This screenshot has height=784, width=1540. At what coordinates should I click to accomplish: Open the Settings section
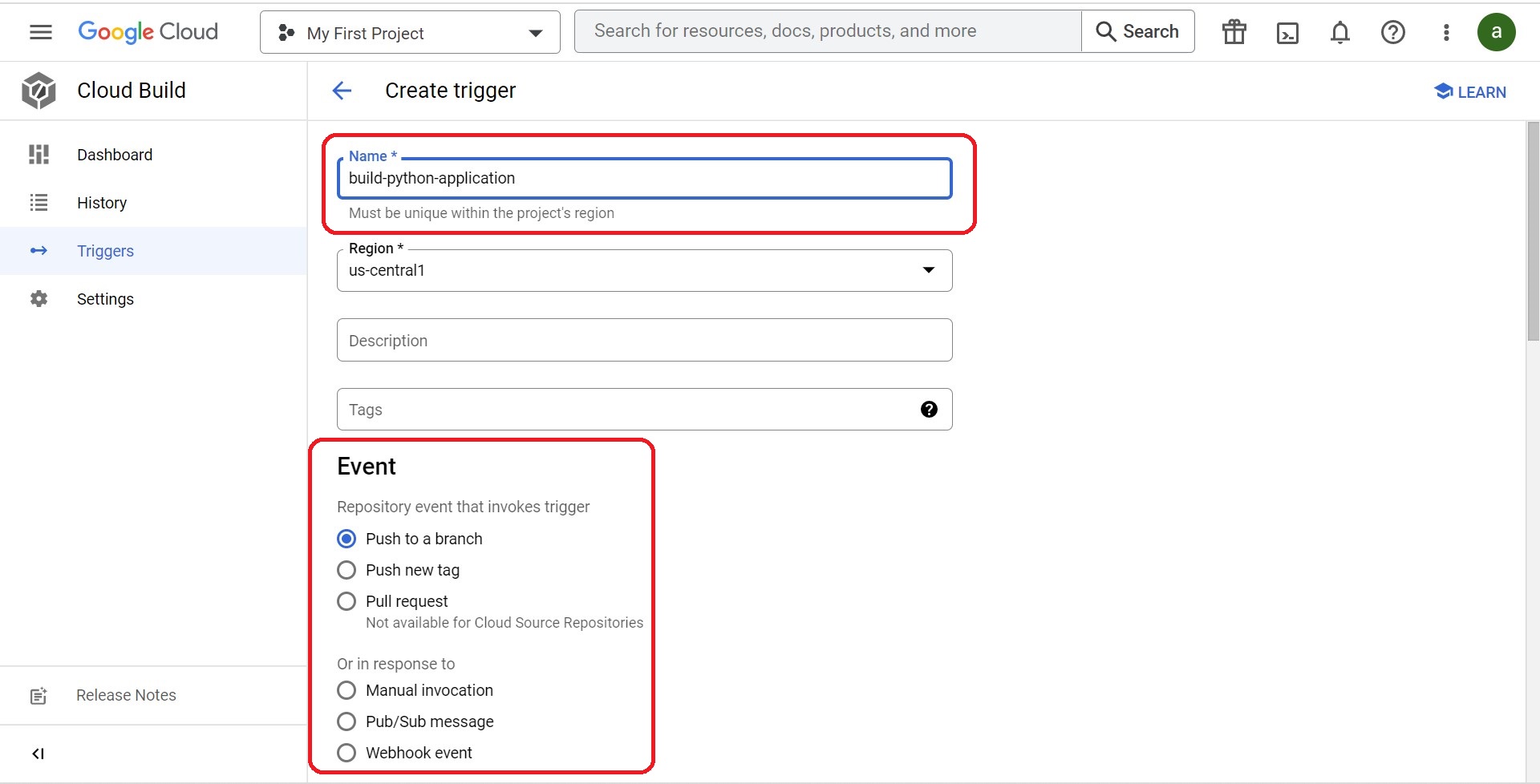tap(105, 298)
